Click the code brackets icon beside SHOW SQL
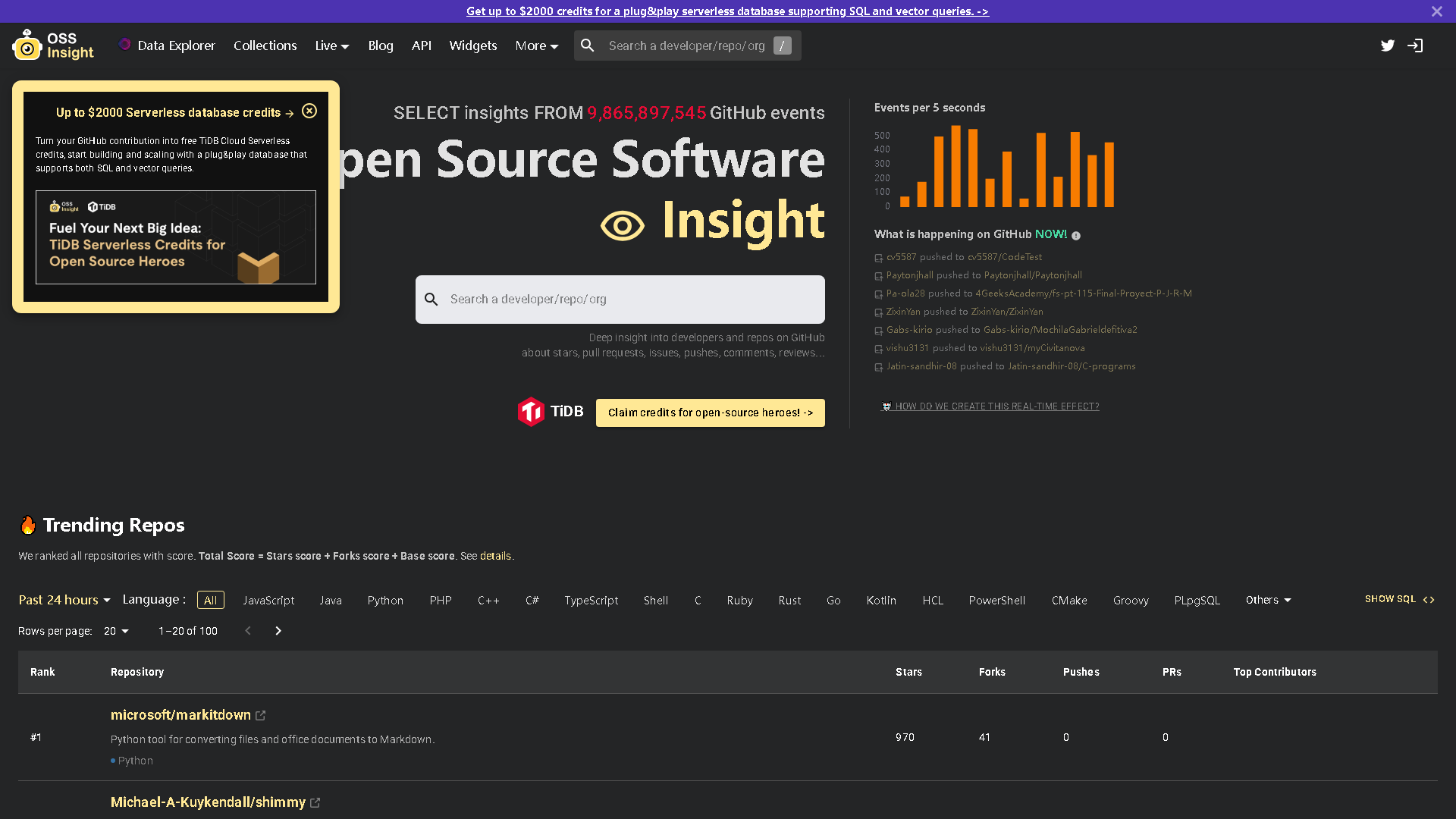 1429,599
